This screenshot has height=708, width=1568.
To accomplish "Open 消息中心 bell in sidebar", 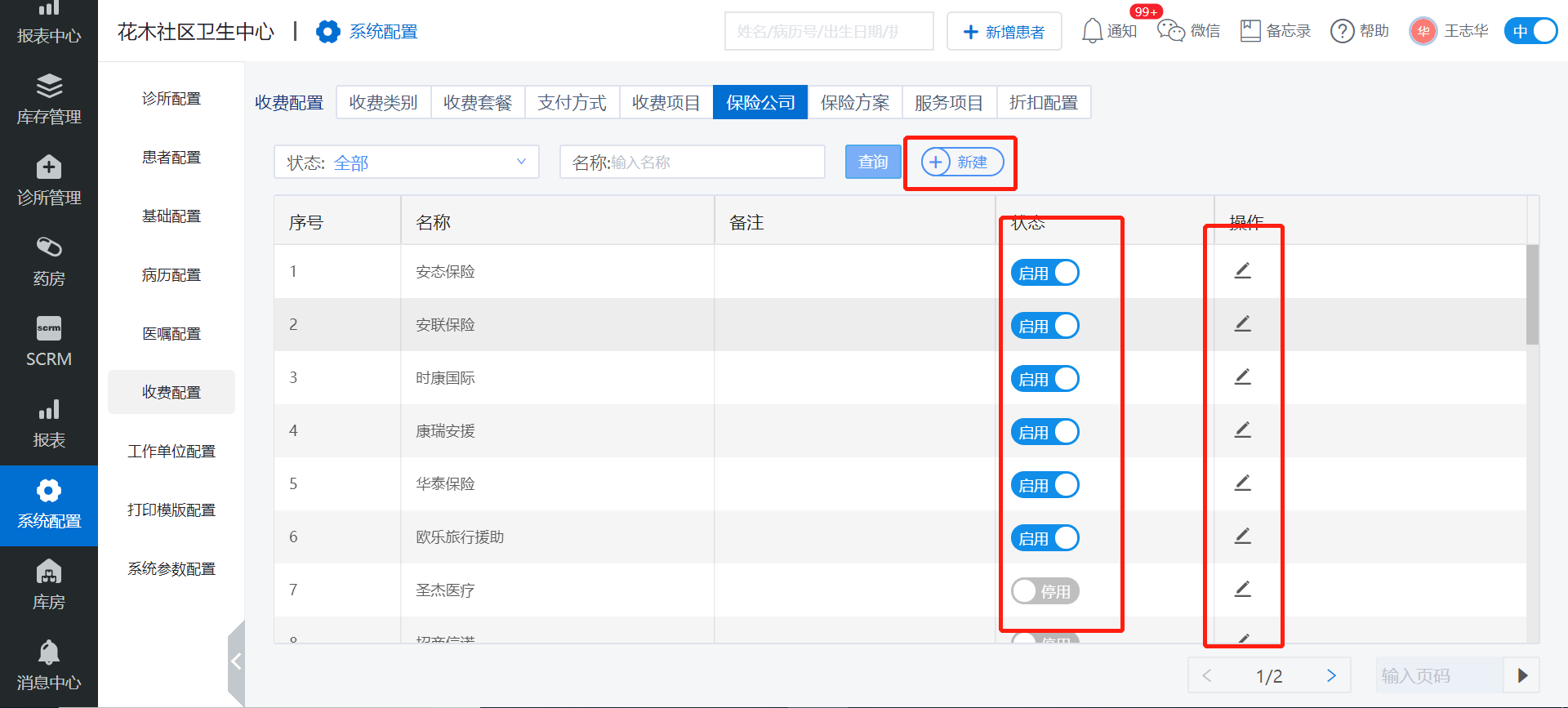I will [x=49, y=666].
